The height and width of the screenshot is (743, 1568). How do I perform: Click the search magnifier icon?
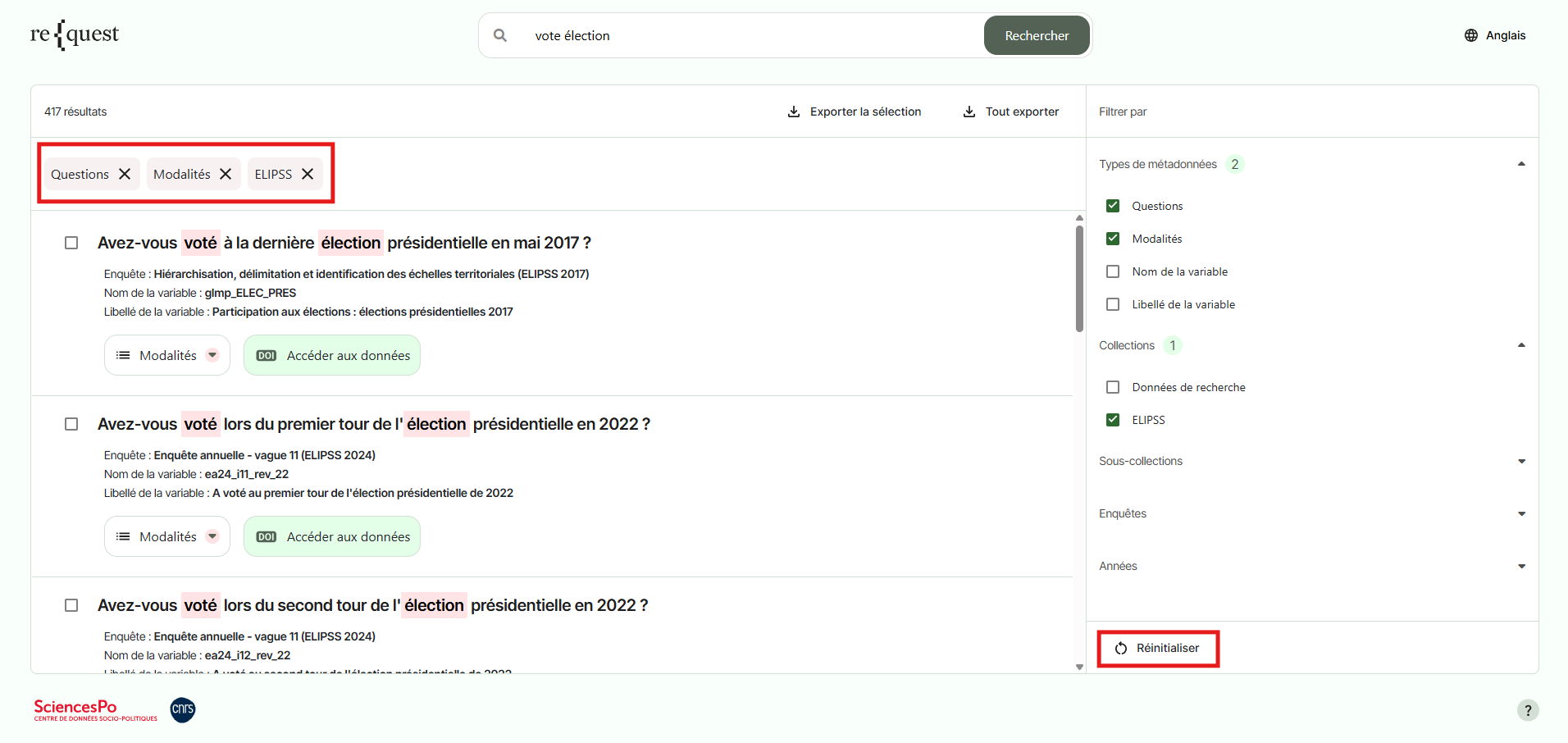(x=500, y=35)
